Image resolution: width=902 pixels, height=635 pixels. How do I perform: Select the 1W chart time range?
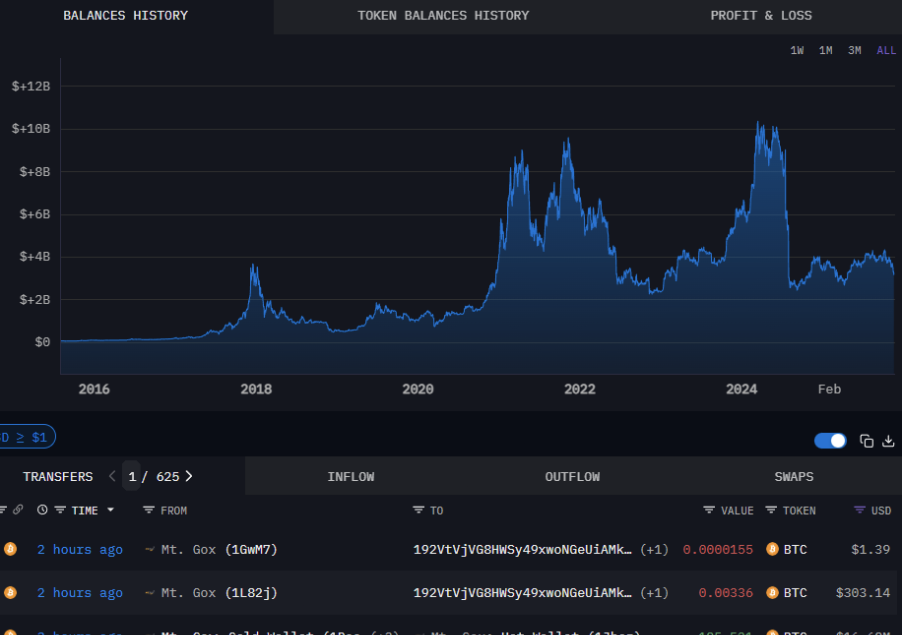click(797, 50)
